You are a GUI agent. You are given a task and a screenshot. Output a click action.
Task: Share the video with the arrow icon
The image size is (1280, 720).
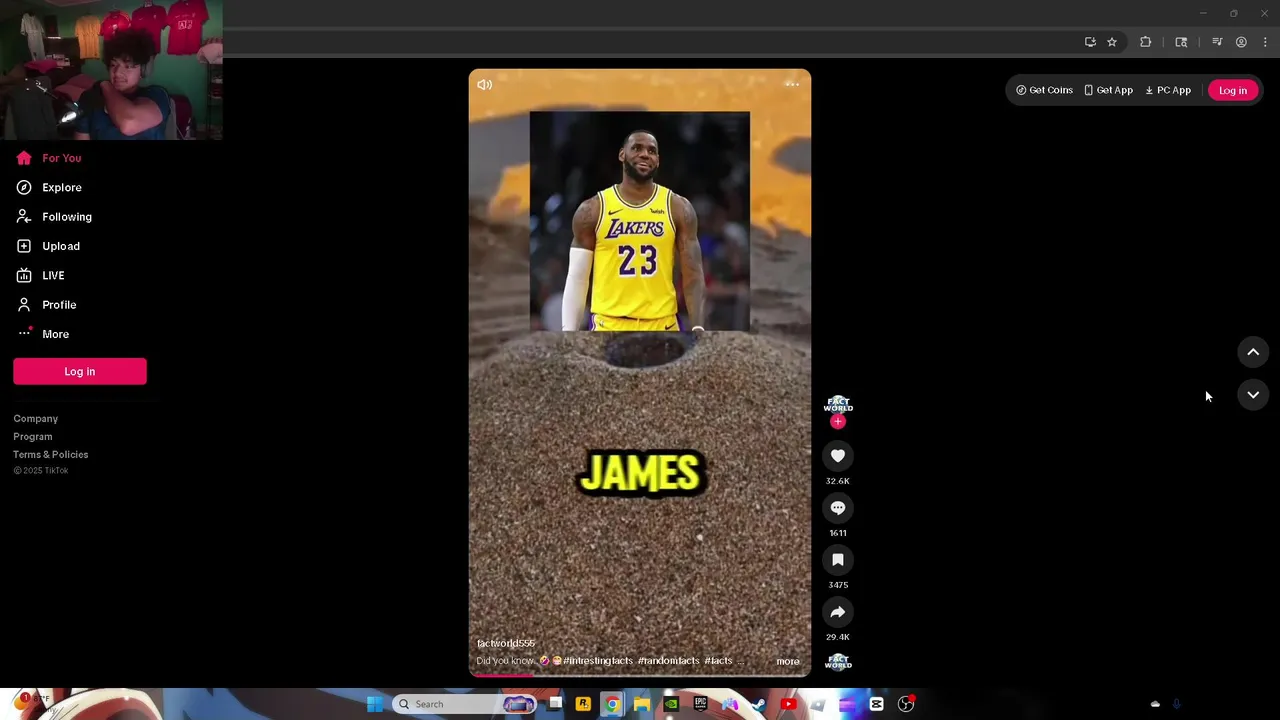coord(838,612)
